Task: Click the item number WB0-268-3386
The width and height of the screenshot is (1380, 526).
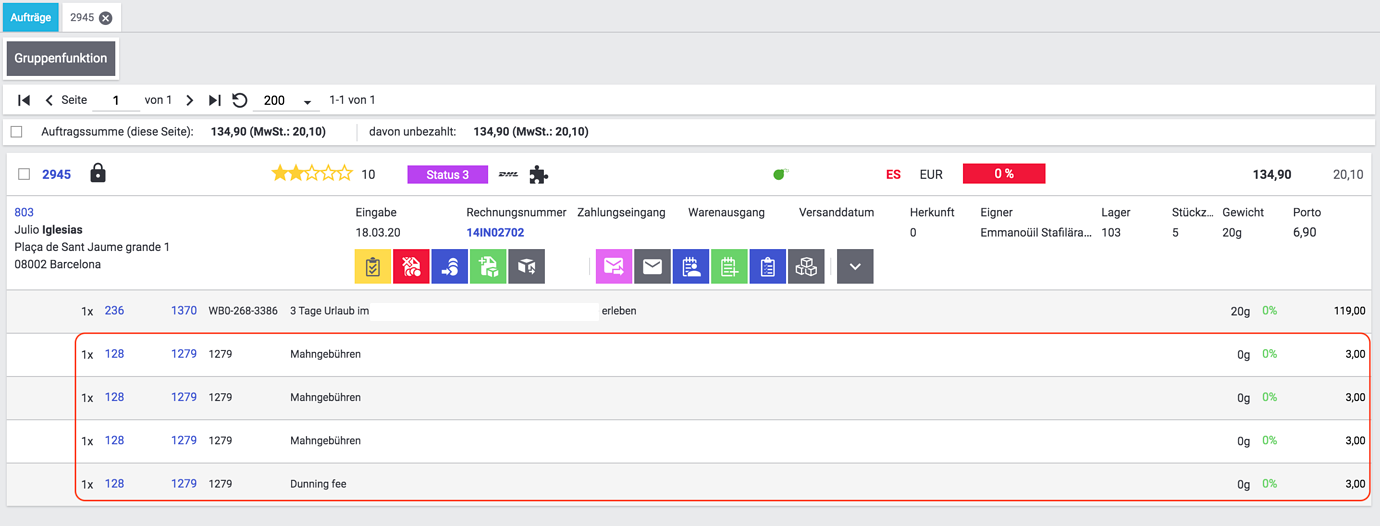Action: 243,311
